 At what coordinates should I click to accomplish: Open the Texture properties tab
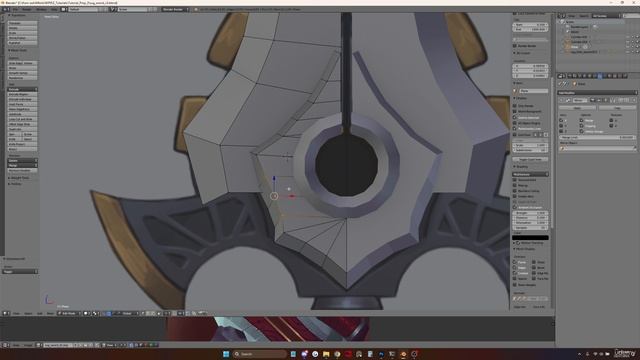click(x=615, y=76)
